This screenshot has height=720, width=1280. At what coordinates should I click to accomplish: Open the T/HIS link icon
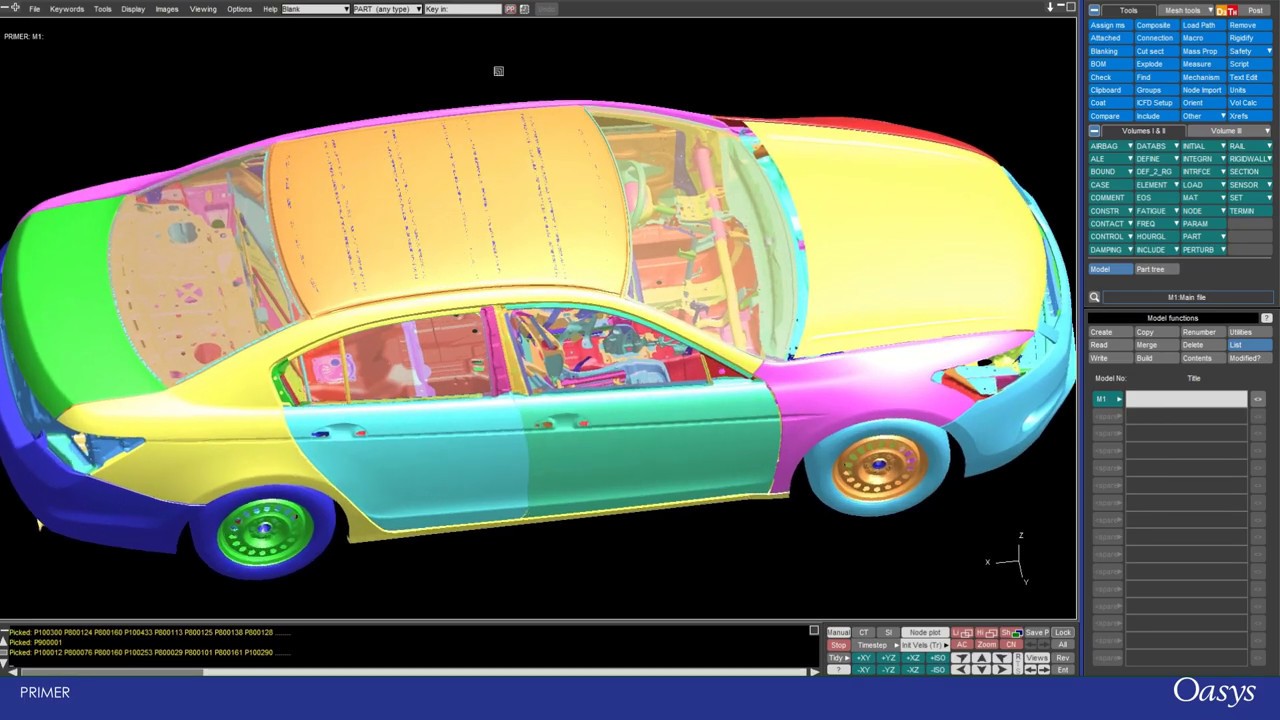tap(1232, 10)
